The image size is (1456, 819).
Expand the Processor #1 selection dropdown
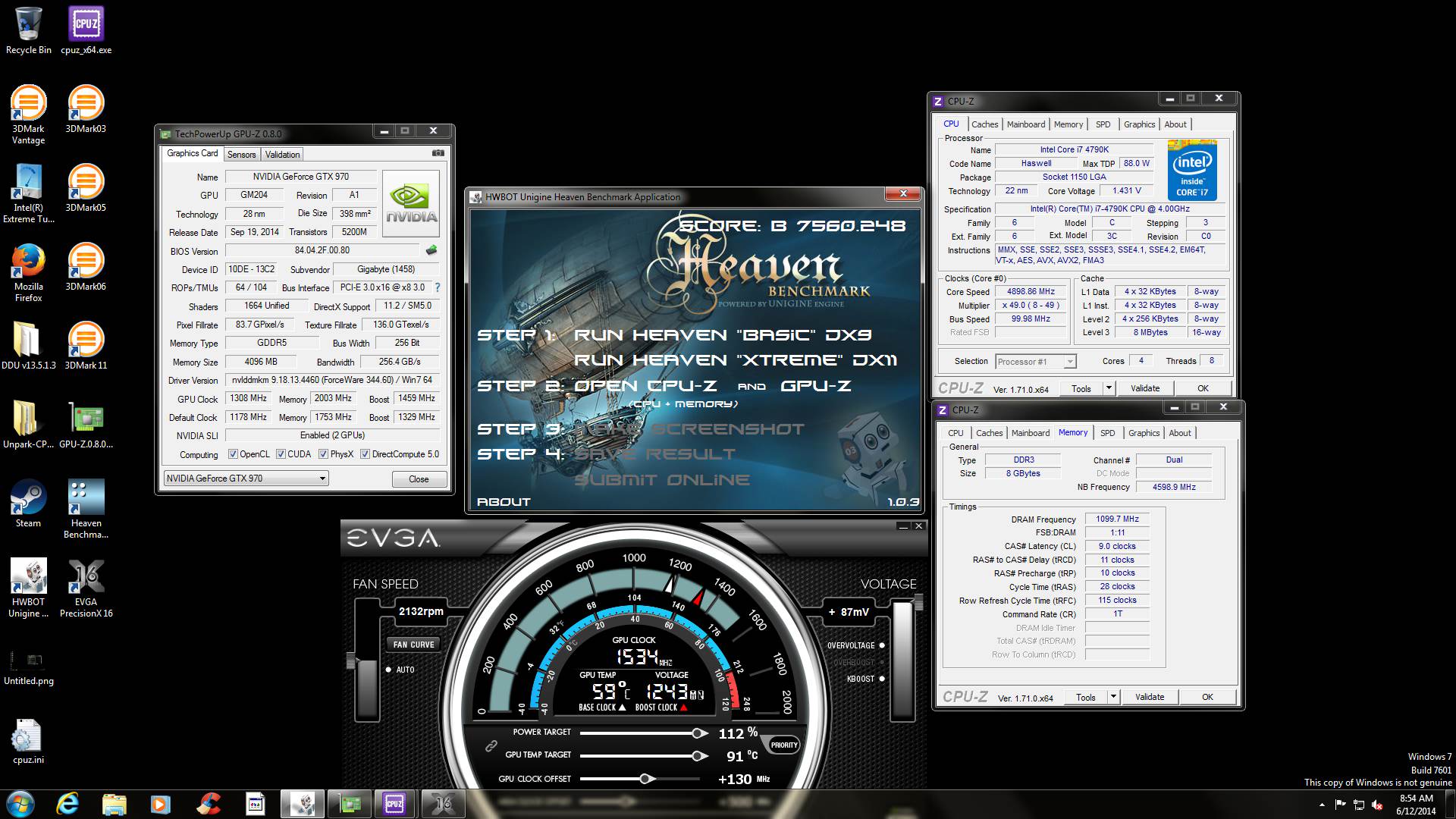click(1069, 362)
